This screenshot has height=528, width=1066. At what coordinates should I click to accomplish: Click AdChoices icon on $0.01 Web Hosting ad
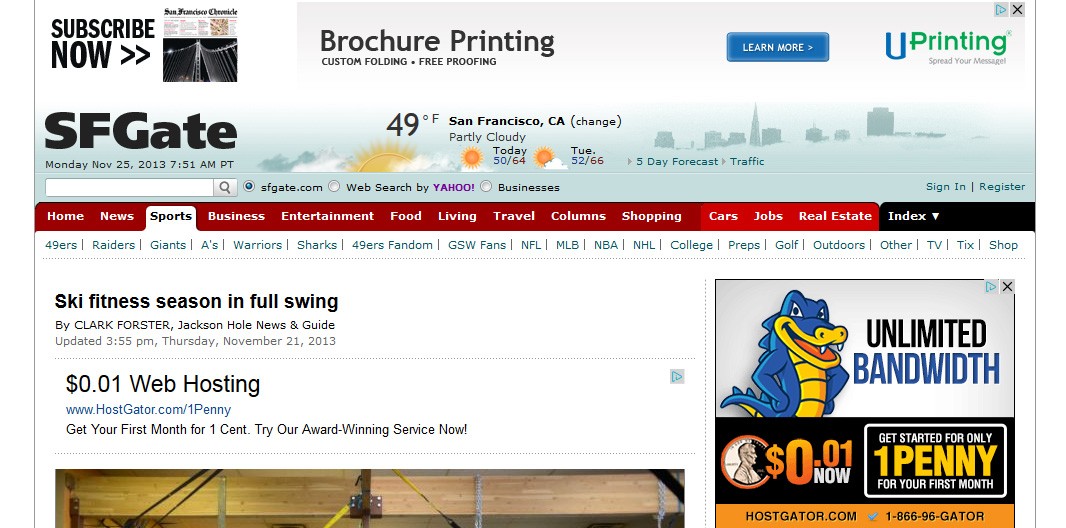pyautogui.click(x=677, y=376)
